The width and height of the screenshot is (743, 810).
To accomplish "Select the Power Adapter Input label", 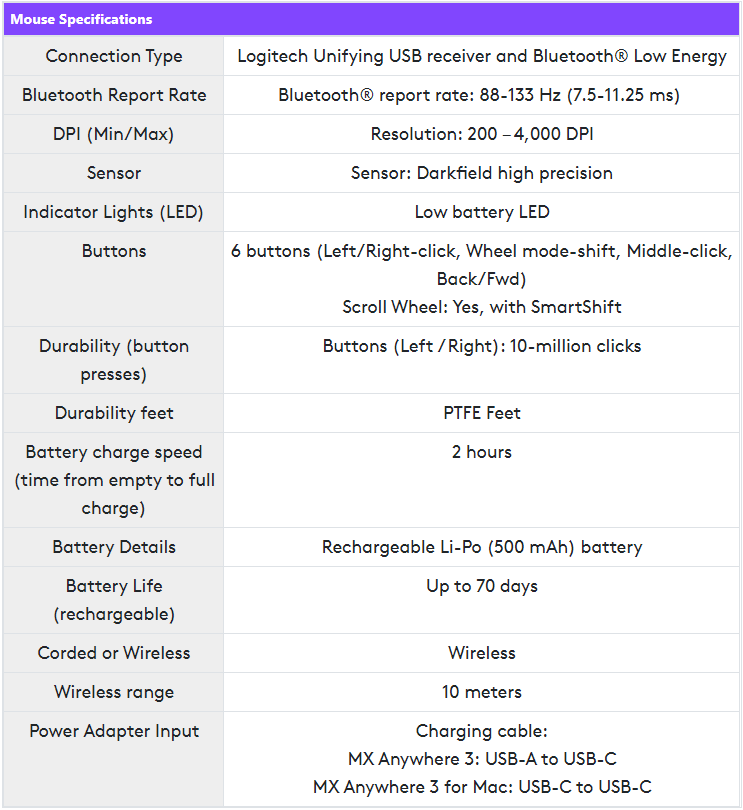I will [x=114, y=731].
